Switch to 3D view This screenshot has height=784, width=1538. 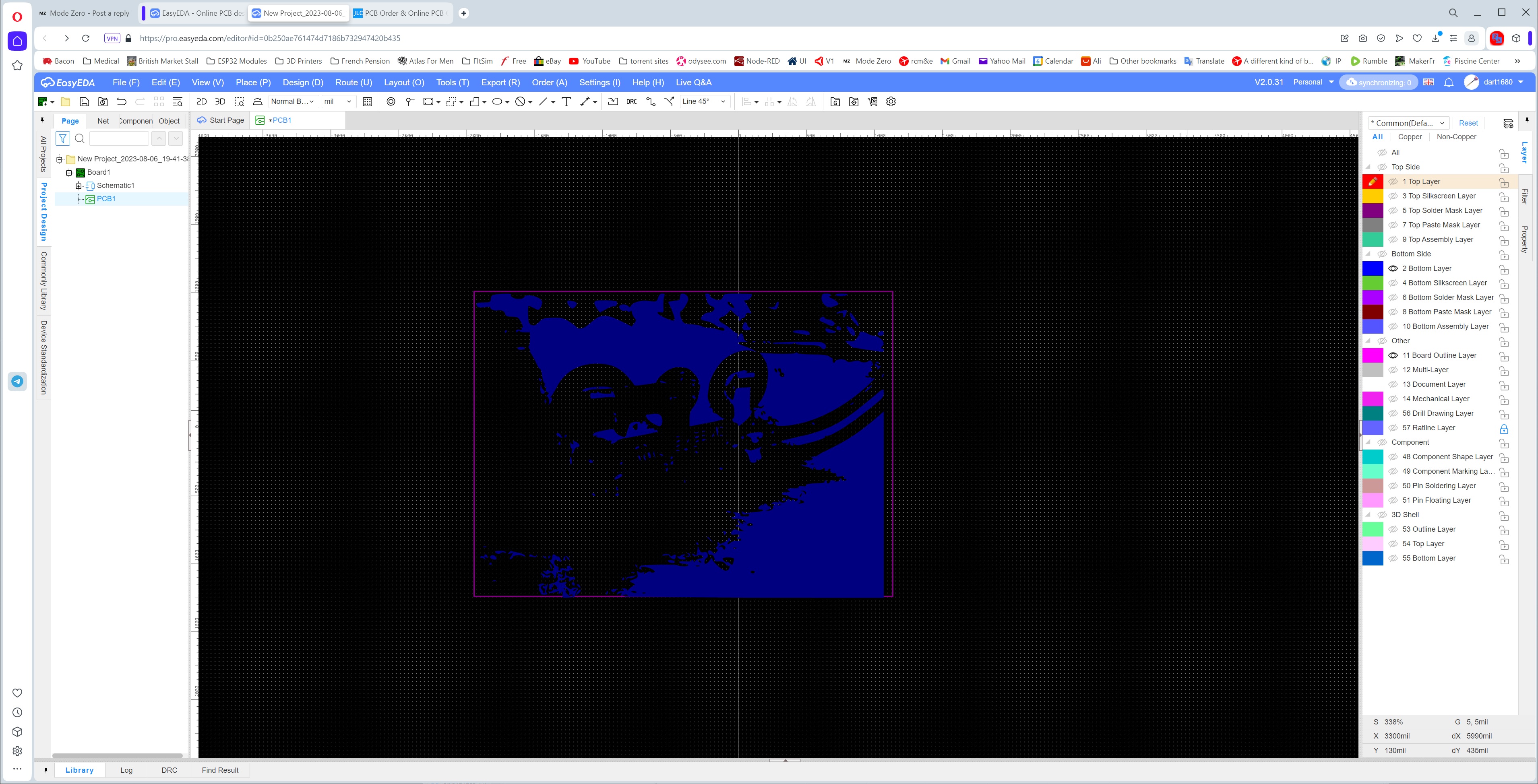tap(220, 102)
